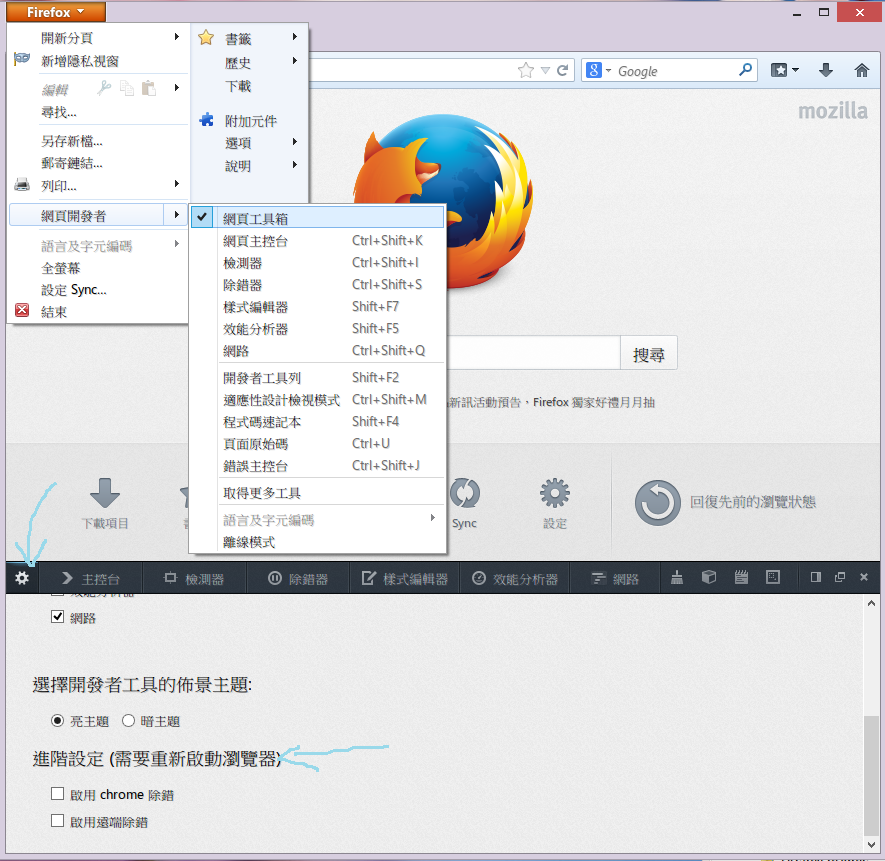Click inside the Google search box

point(676,71)
